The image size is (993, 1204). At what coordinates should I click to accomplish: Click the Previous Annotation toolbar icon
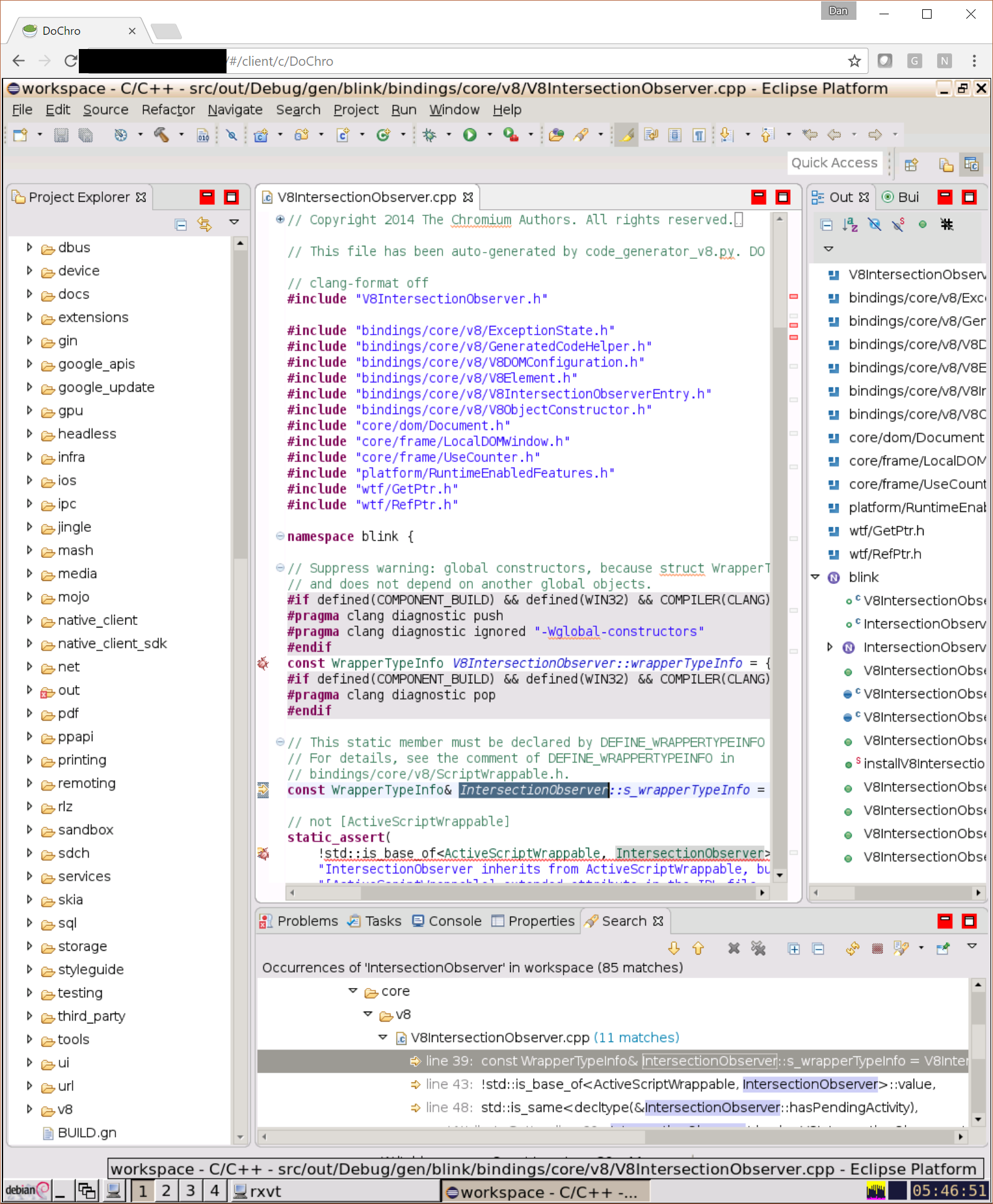pos(768,135)
